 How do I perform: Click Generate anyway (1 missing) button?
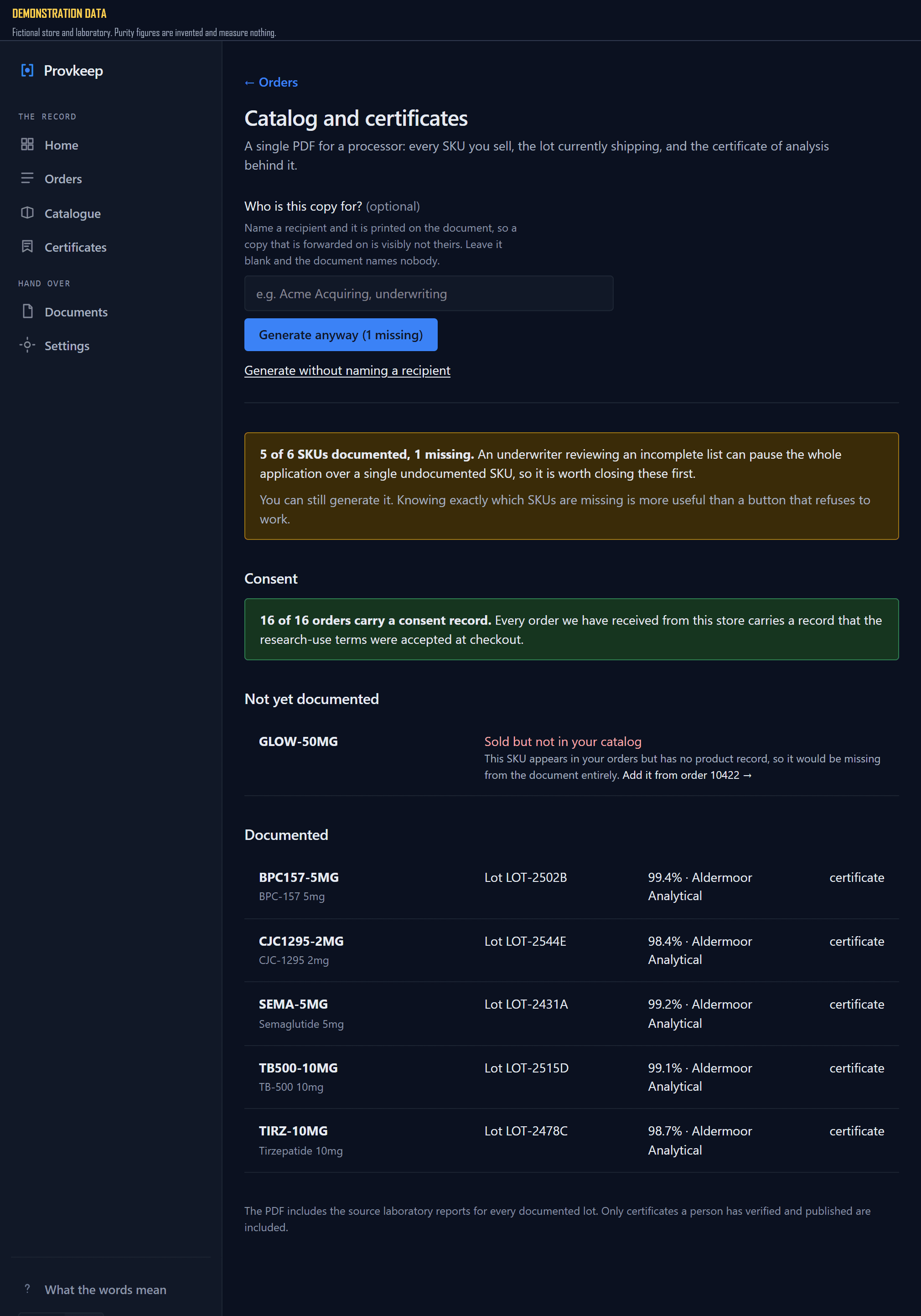[x=341, y=335]
